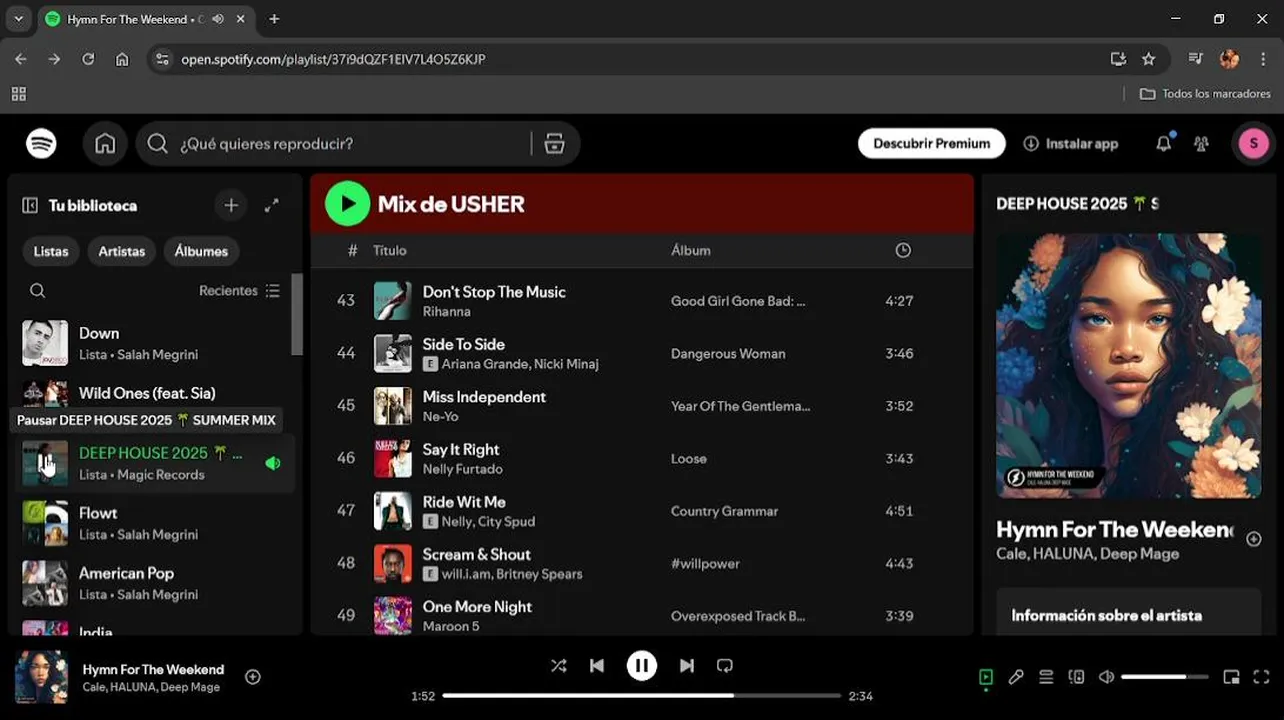Skip to next track
Viewport: 1284px width, 720px height.
pos(687,666)
